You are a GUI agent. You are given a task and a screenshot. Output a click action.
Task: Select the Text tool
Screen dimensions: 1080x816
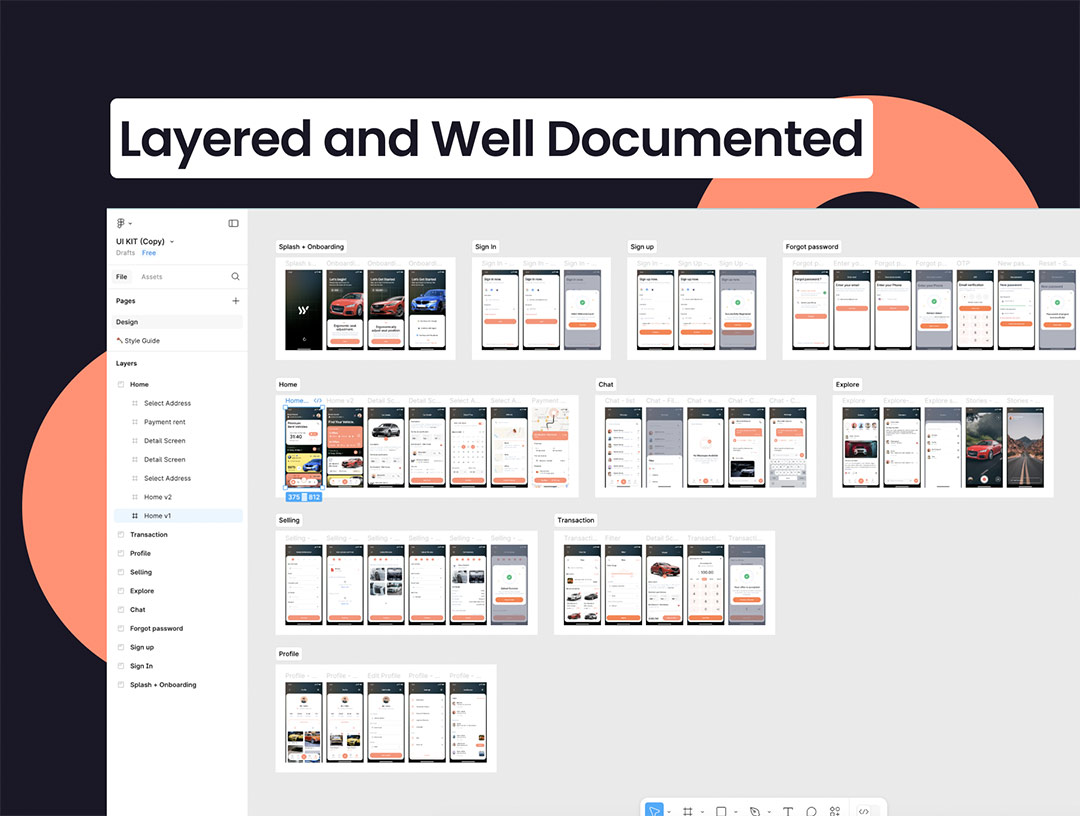coord(788,811)
